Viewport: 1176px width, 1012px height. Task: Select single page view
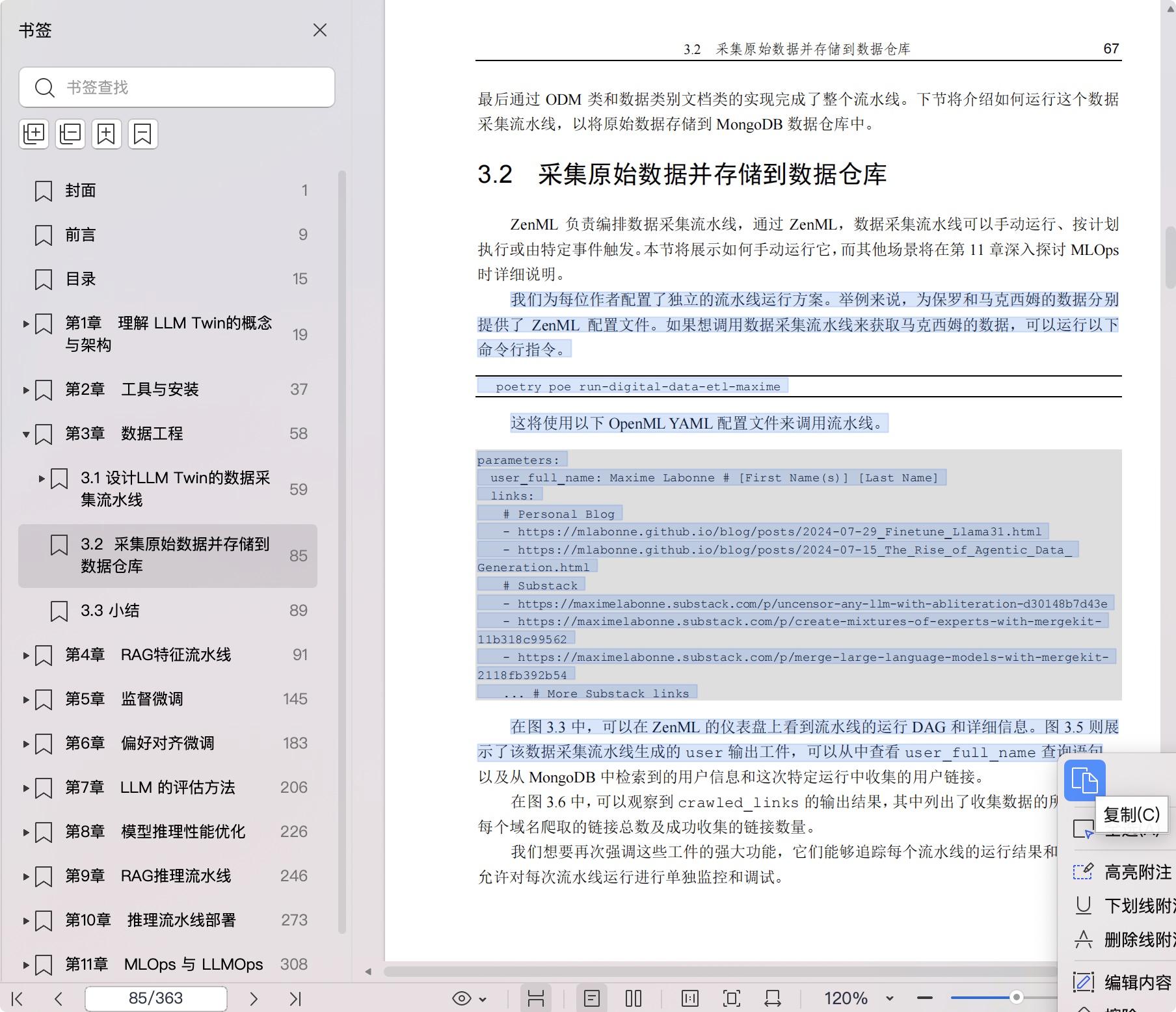click(x=592, y=998)
